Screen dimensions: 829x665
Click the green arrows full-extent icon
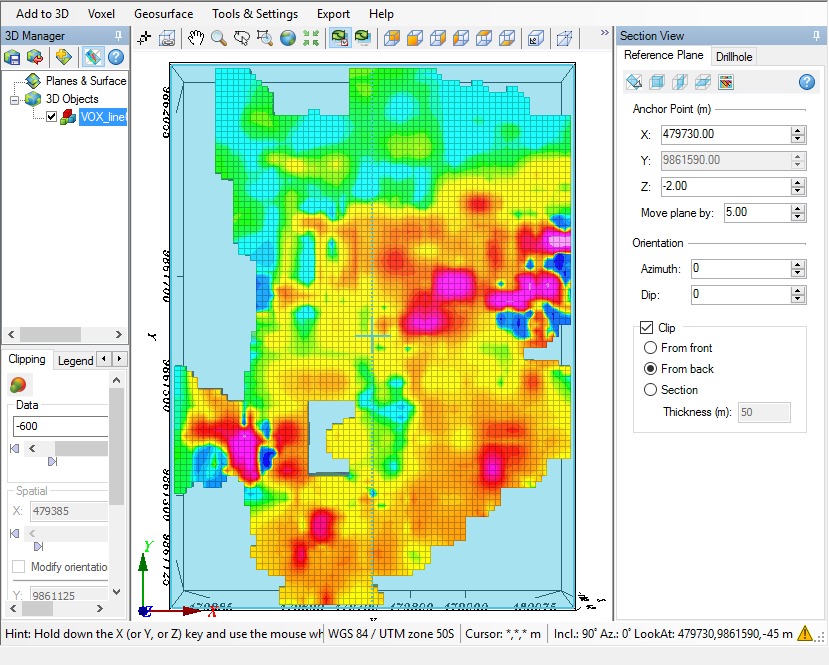(311, 38)
